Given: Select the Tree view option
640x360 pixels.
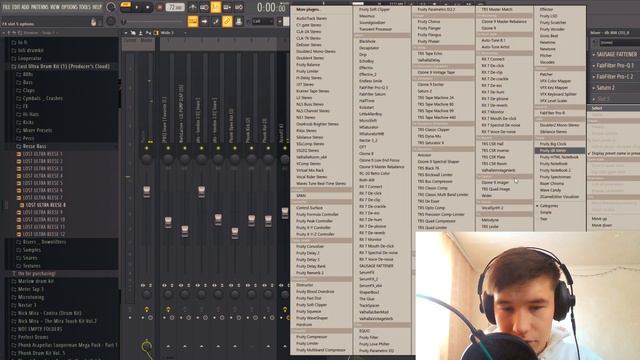Looking at the screenshot, I should (x=543, y=219).
